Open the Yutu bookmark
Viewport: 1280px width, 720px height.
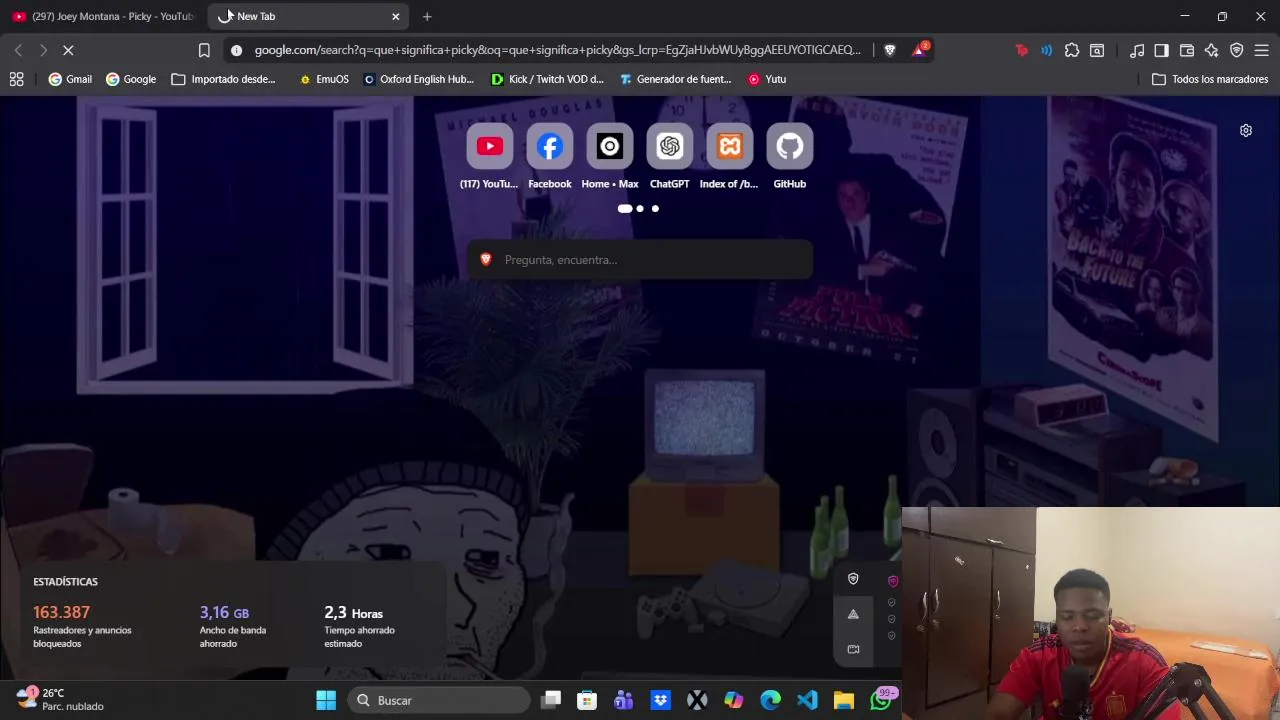tap(767, 79)
